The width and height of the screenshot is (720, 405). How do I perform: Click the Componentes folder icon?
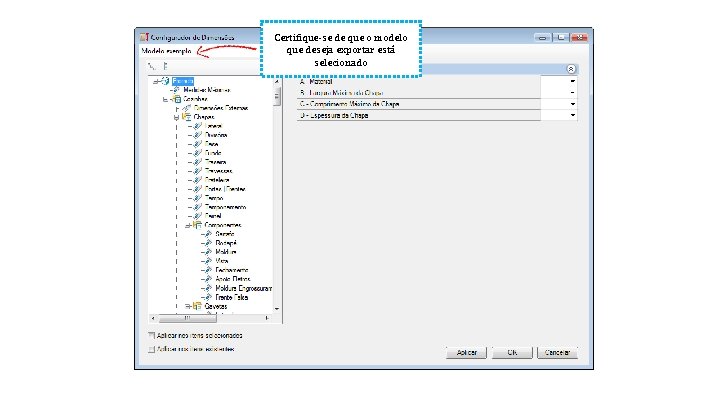click(x=197, y=225)
